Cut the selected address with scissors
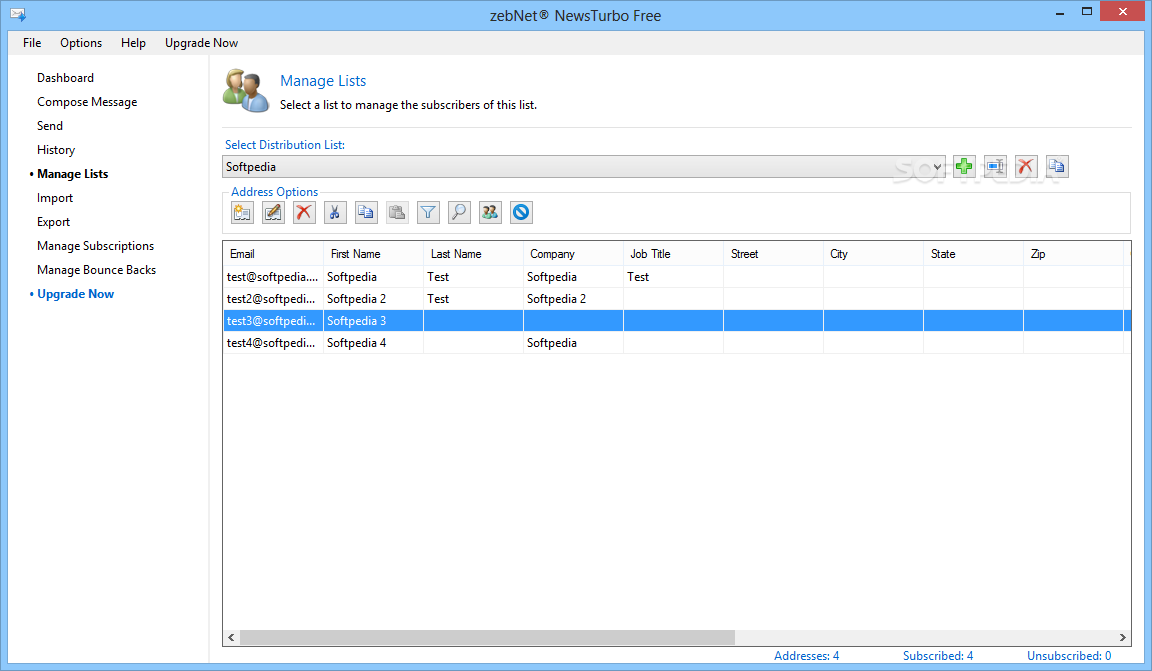This screenshot has width=1152, height=671. [x=335, y=212]
